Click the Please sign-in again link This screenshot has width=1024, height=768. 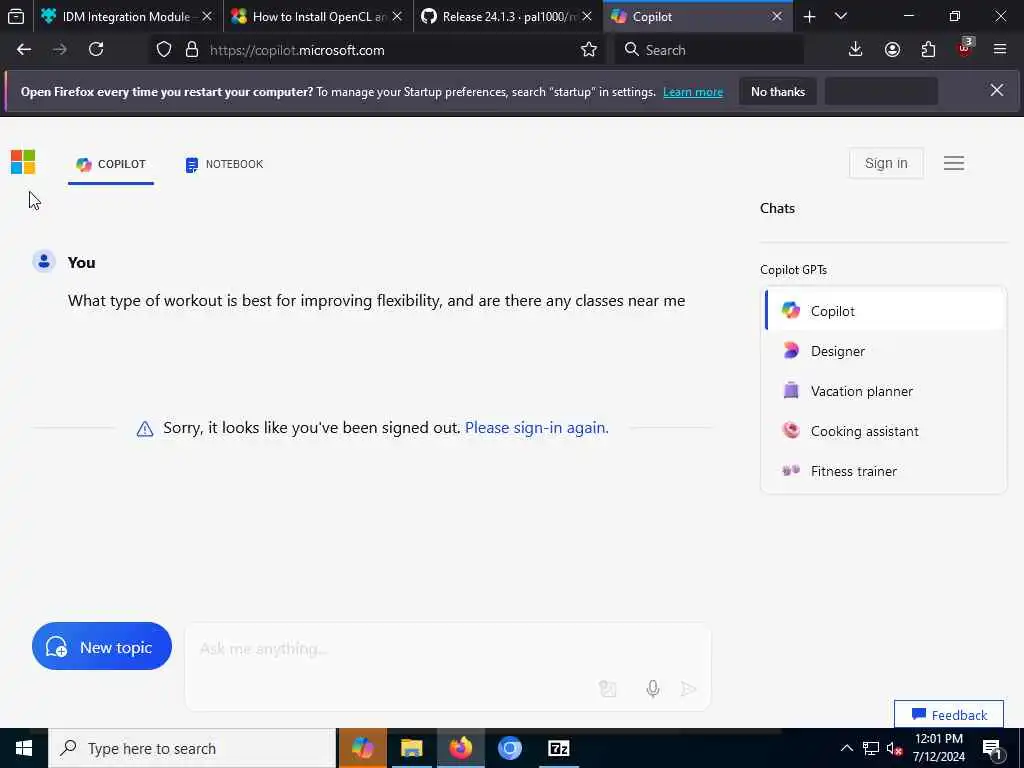click(x=537, y=428)
